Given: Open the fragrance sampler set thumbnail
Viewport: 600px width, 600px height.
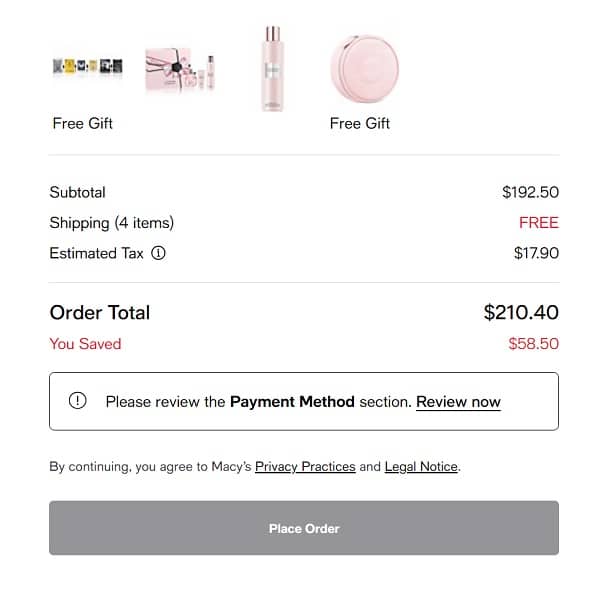Looking at the screenshot, I should pyautogui.click(x=87, y=67).
